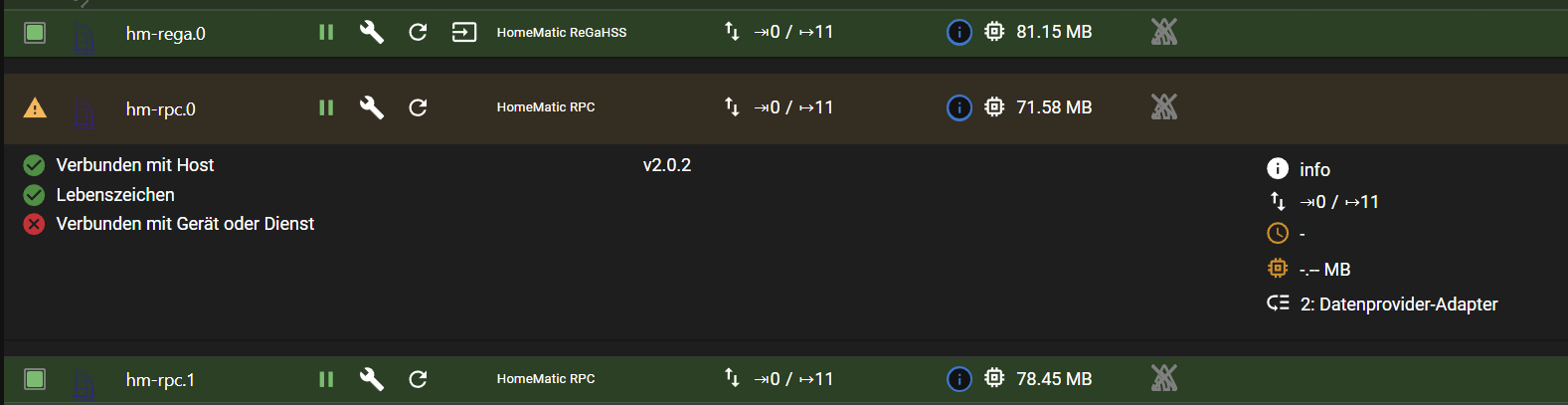
Task: Reload the hm-rpc.0 instance
Action: tap(418, 107)
